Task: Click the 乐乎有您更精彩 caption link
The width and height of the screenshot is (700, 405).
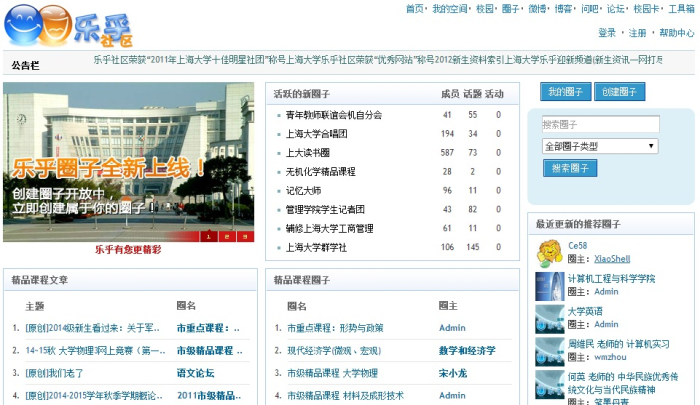Action: click(128, 250)
